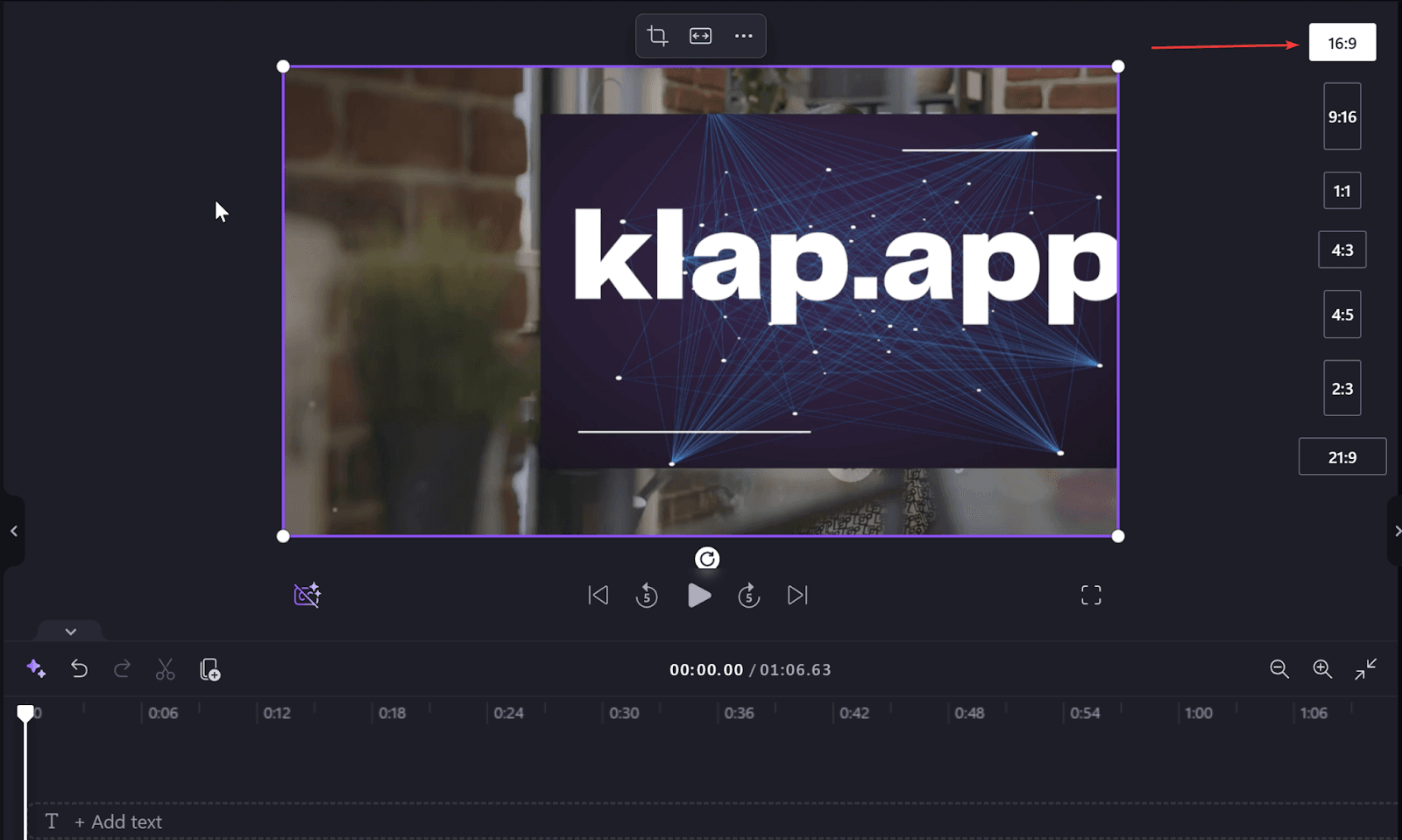Image resolution: width=1402 pixels, height=840 pixels.
Task: Enter fullscreen preview mode
Action: 1091,596
